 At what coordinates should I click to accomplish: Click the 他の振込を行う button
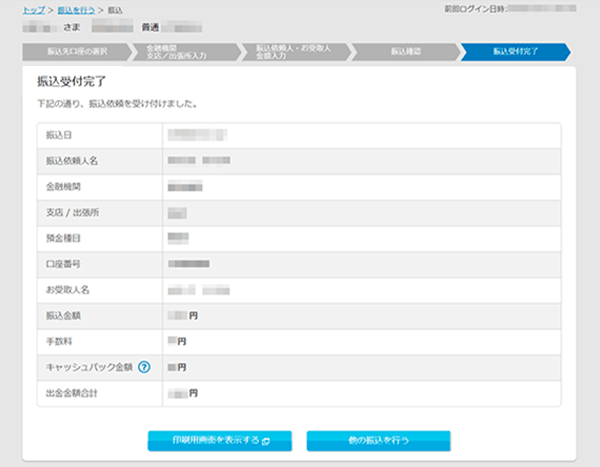point(378,440)
